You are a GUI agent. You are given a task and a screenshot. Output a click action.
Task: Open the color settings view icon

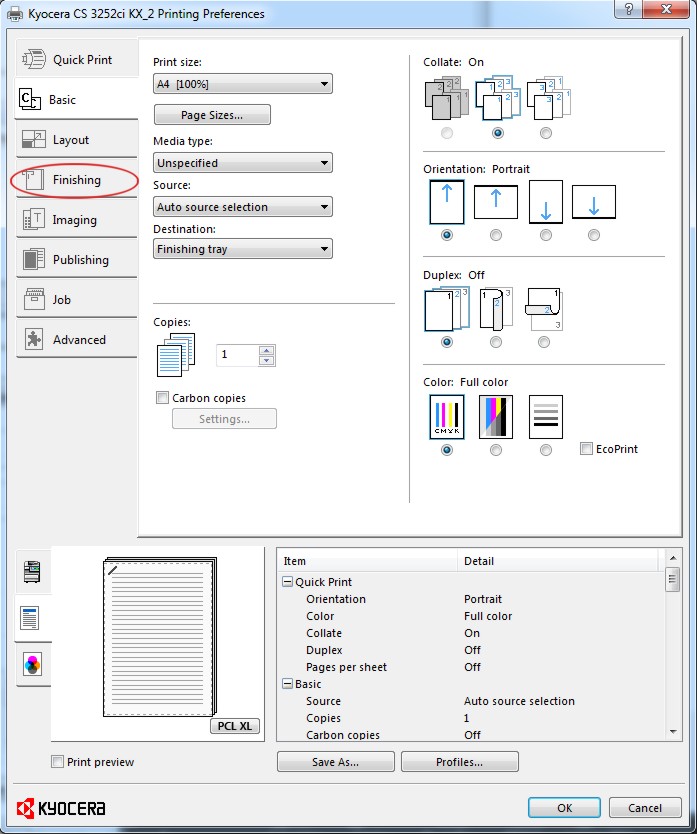[x=32, y=665]
